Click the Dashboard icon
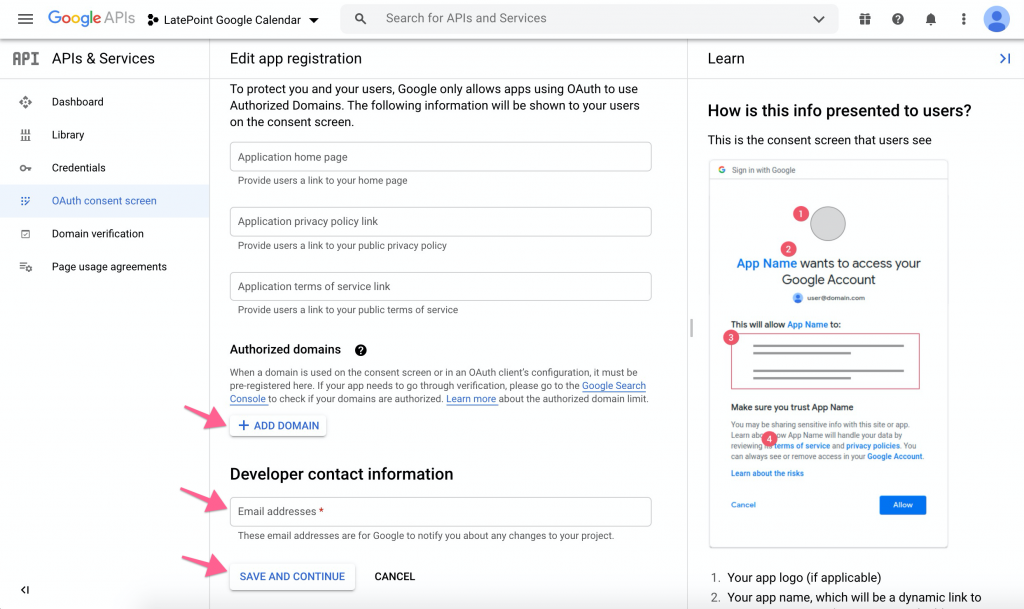The width and height of the screenshot is (1024, 609). [25, 102]
